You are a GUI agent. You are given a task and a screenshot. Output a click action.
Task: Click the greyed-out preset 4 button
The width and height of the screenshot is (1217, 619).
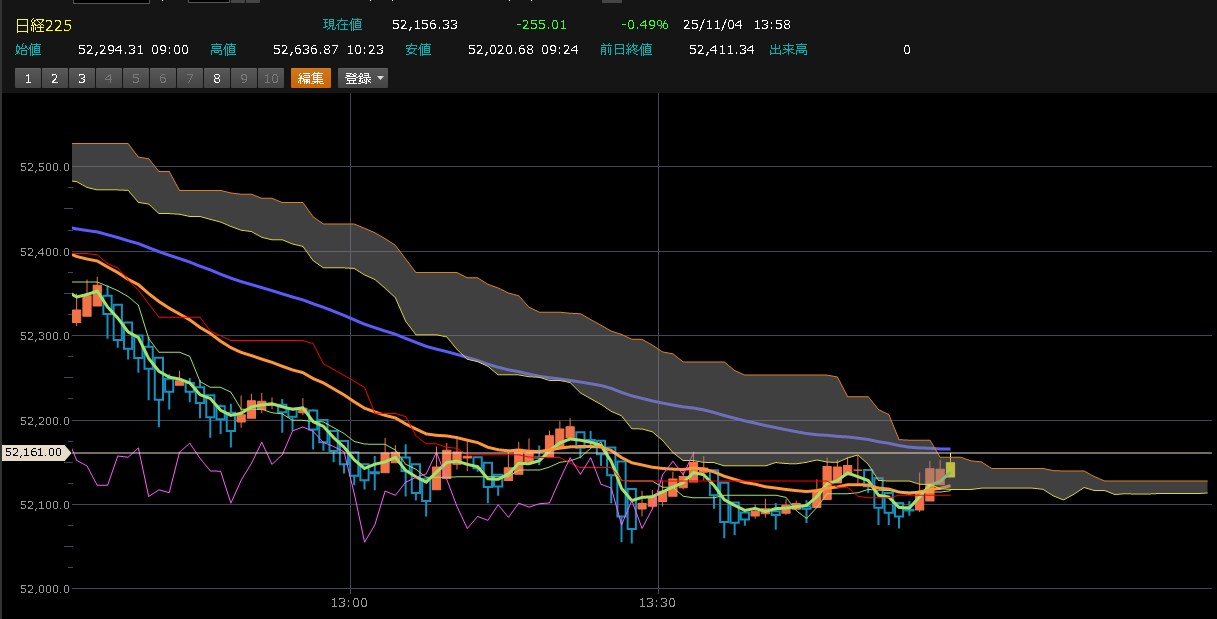tap(109, 78)
